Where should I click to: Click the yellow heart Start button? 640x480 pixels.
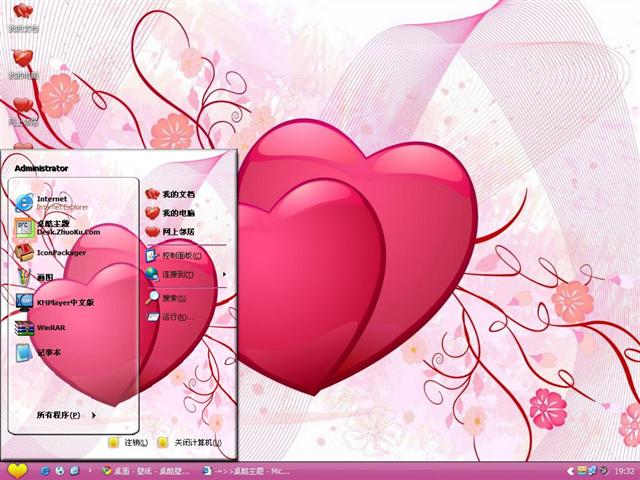[17, 471]
